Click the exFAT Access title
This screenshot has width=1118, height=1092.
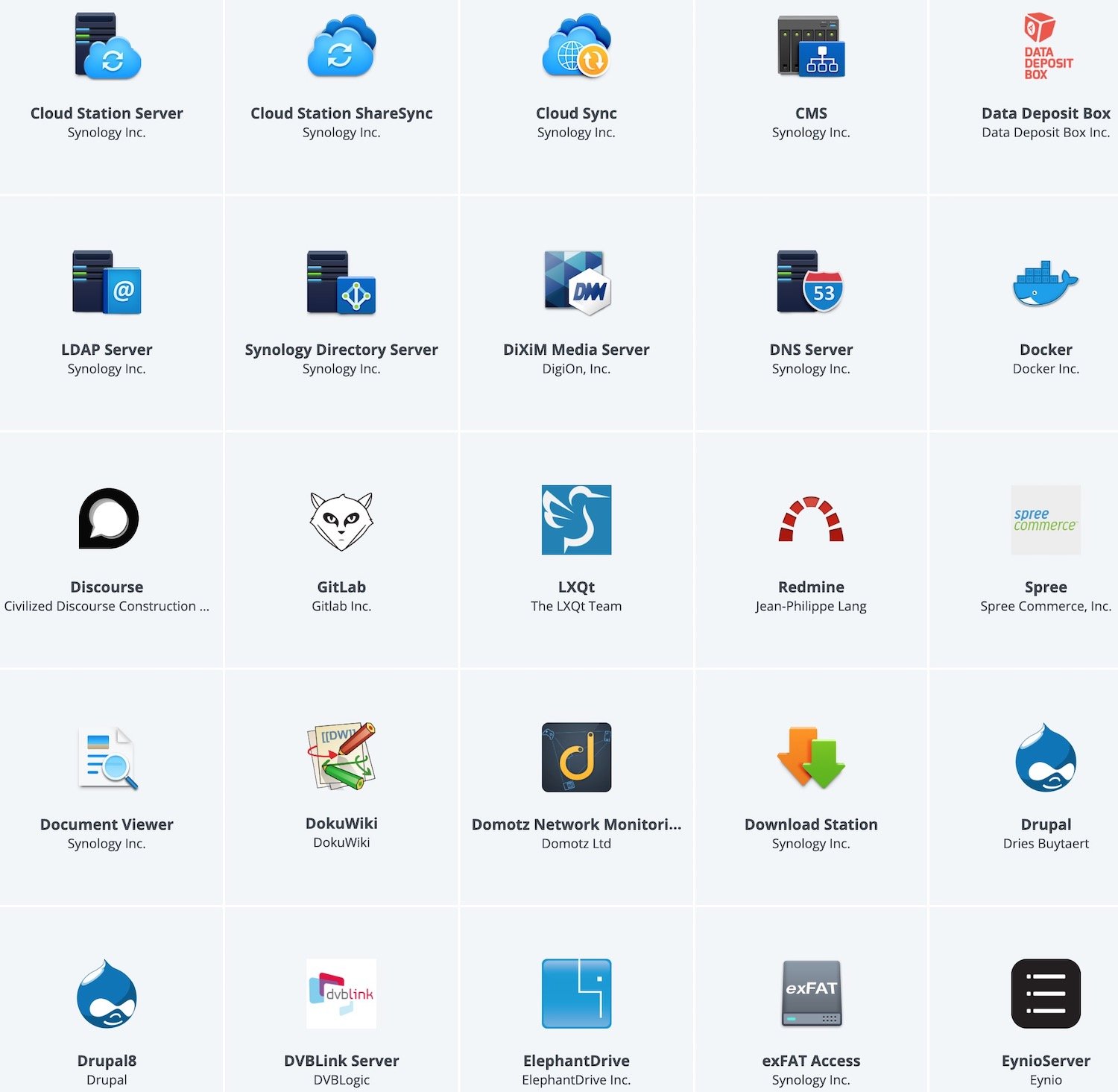811,1061
